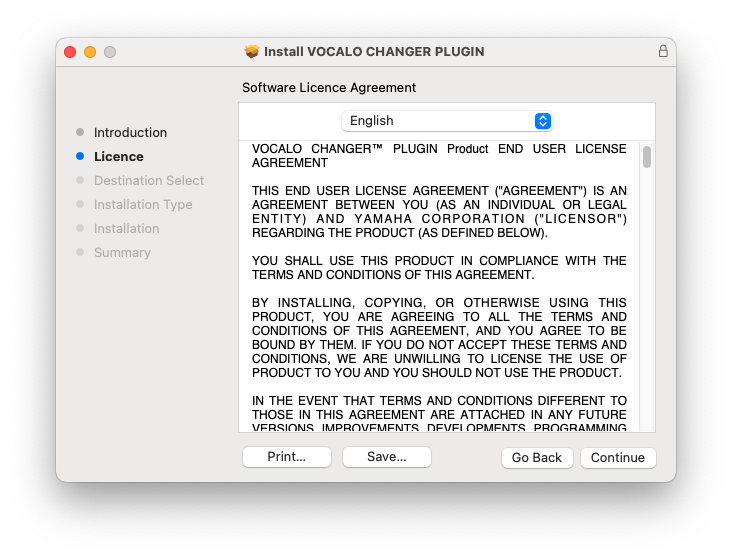Open the English language dropdown
732x556 pixels.
tap(447, 121)
